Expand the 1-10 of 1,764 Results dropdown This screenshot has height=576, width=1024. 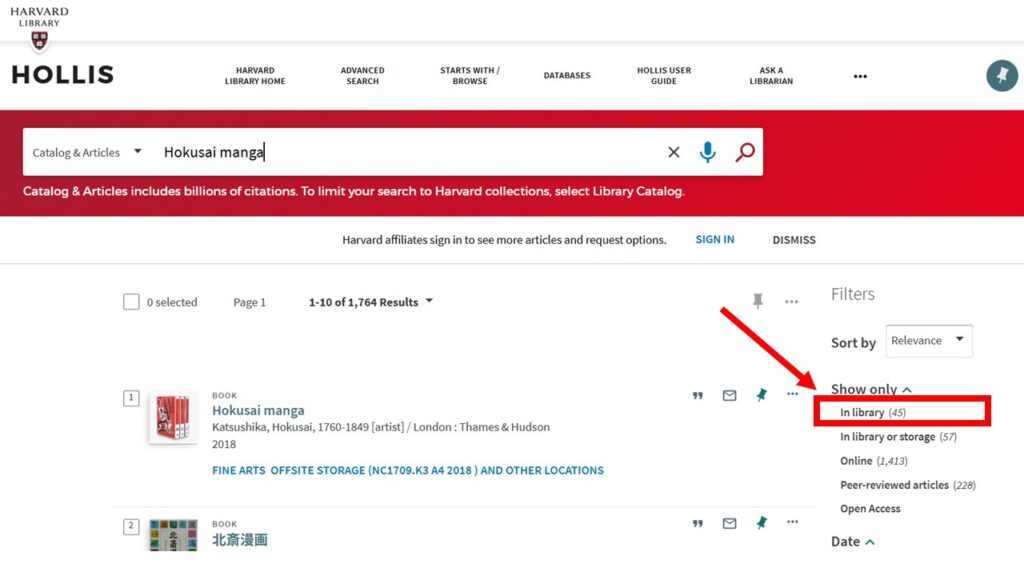pyautogui.click(x=371, y=302)
